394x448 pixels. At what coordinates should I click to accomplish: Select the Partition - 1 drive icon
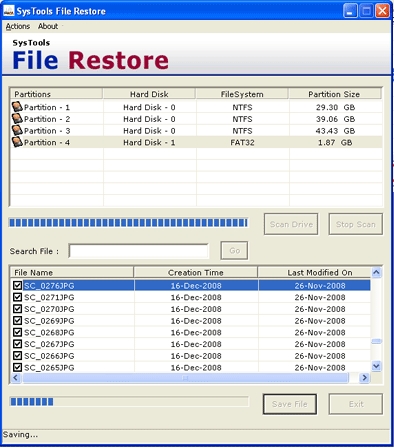point(17,107)
